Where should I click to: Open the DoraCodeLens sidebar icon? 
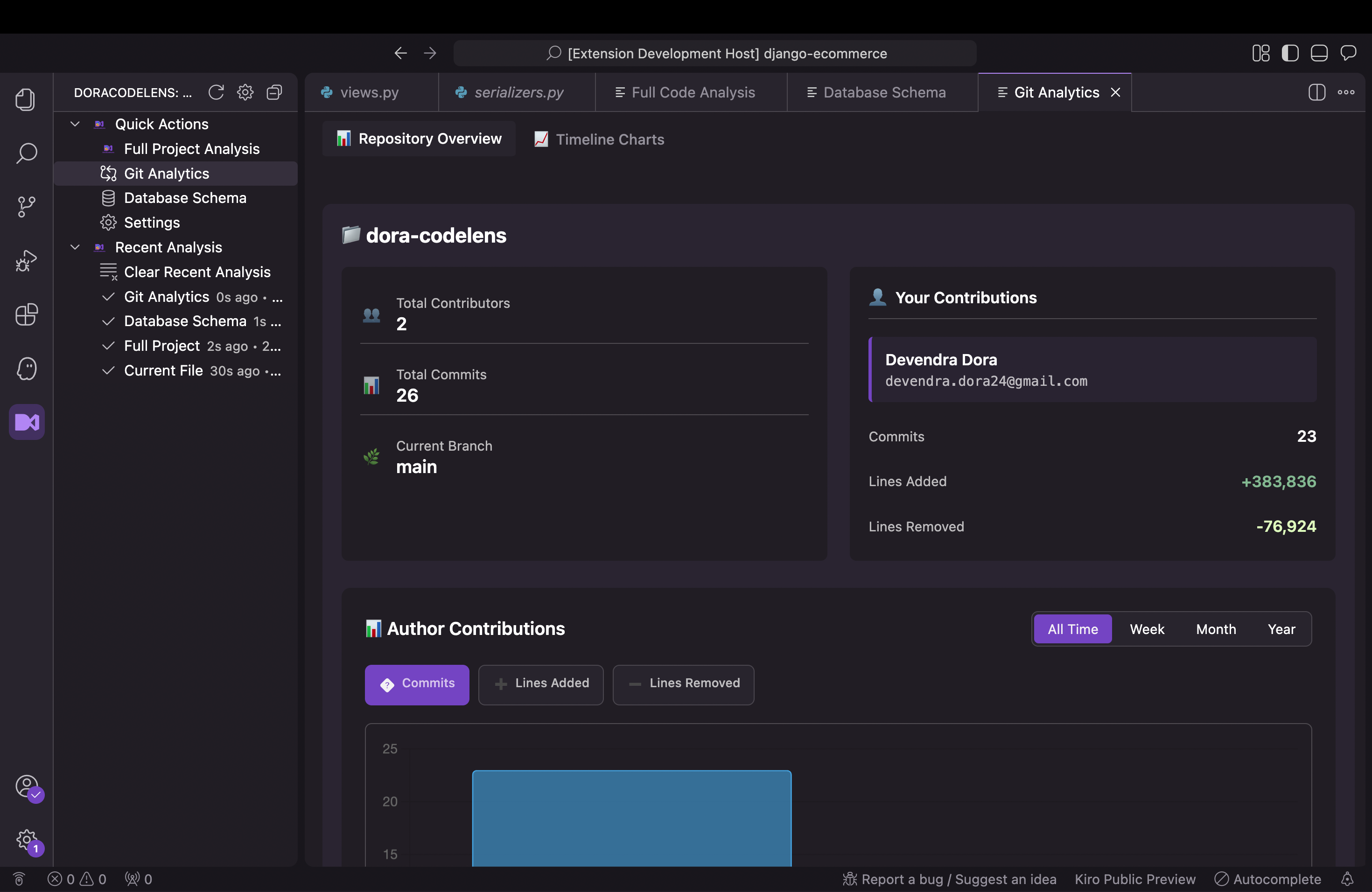(27, 422)
